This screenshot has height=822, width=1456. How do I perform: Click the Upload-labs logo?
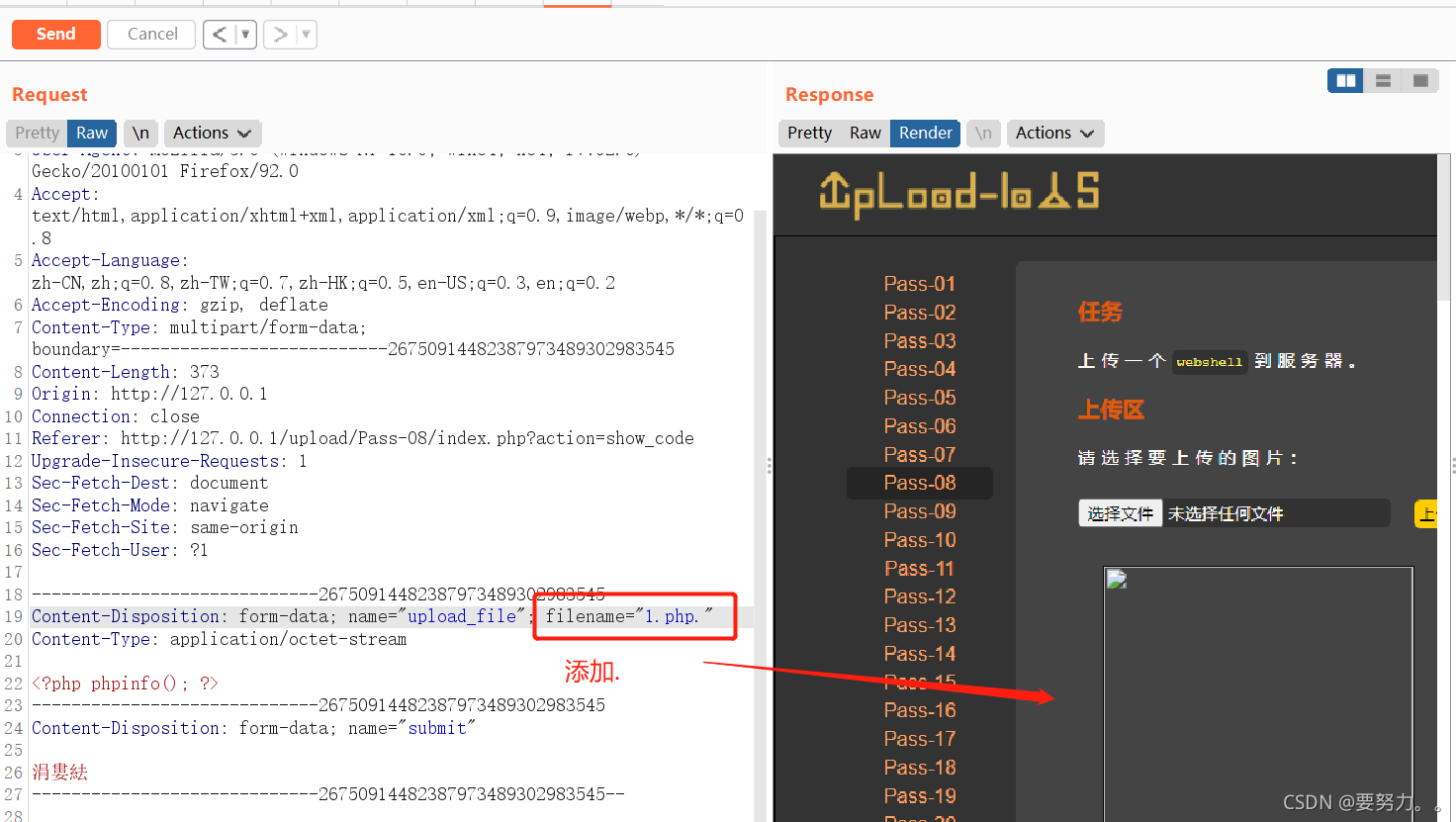coord(958,192)
